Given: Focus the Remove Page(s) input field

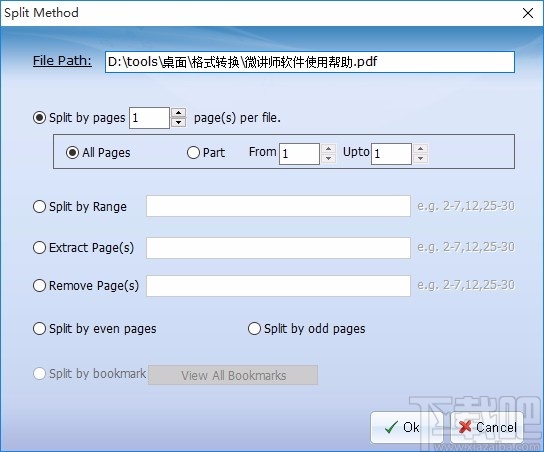Looking at the screenshot, I should [278, 286].
